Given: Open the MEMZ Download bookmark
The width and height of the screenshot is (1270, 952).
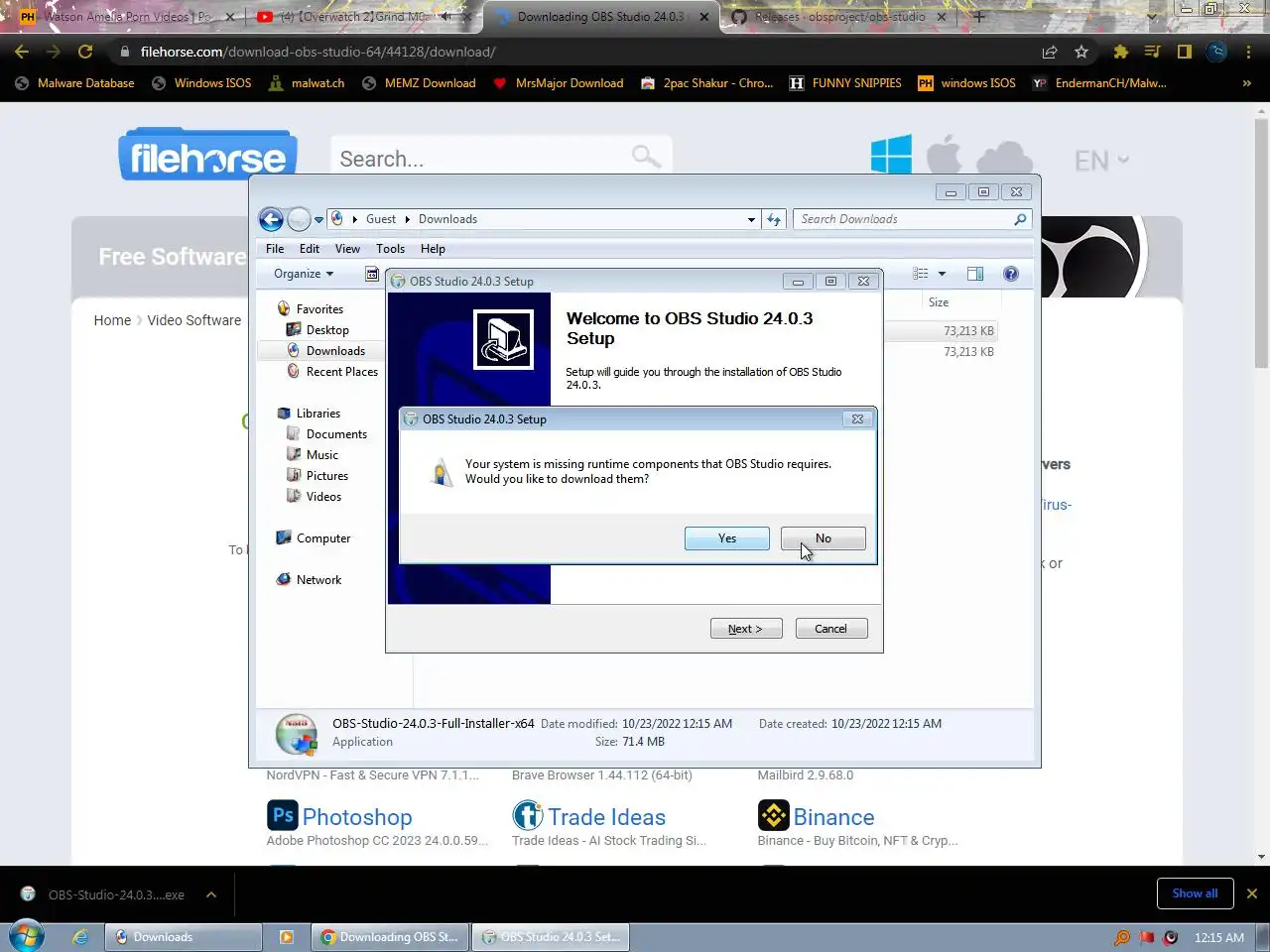Looking at the screenshot, I should click(x=419, y=83).
